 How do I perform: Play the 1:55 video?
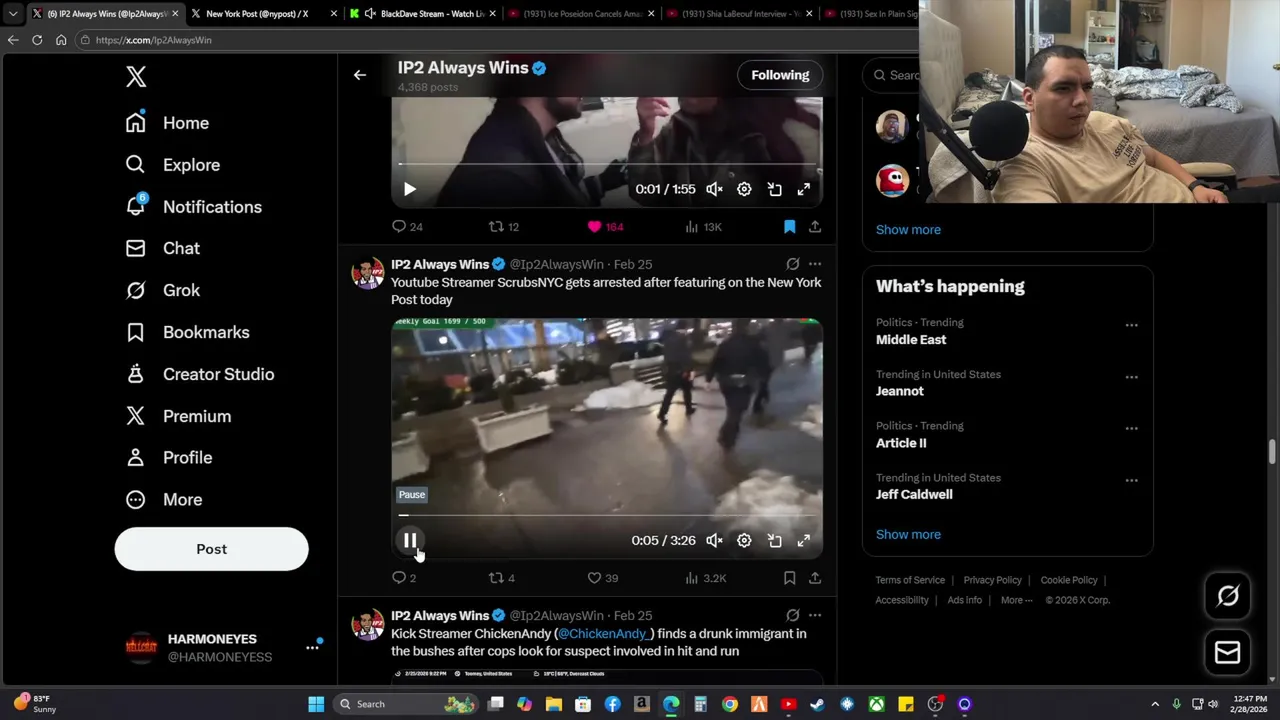pos(410,189)
